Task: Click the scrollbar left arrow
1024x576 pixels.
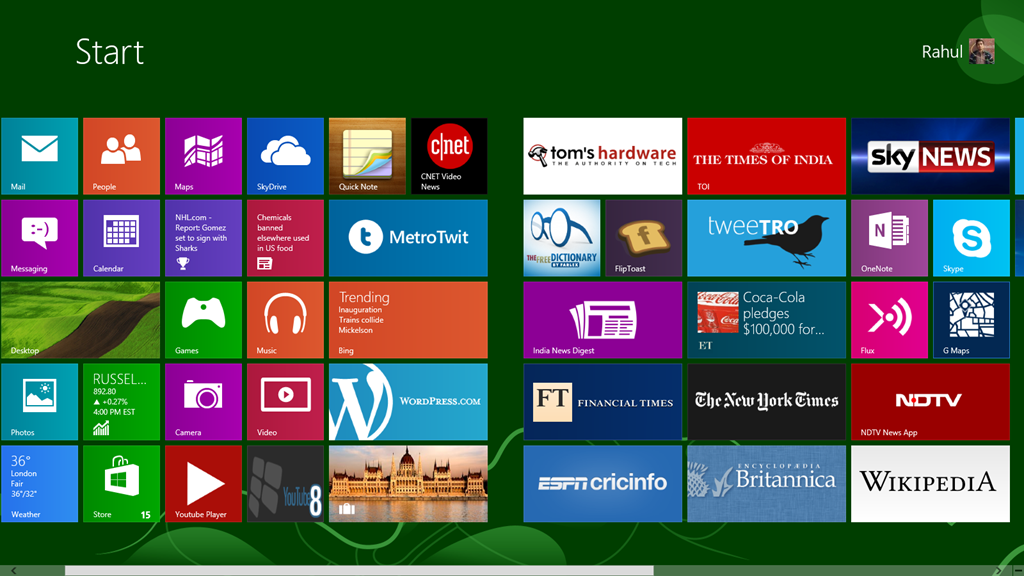Action: (x=13, y=571)
